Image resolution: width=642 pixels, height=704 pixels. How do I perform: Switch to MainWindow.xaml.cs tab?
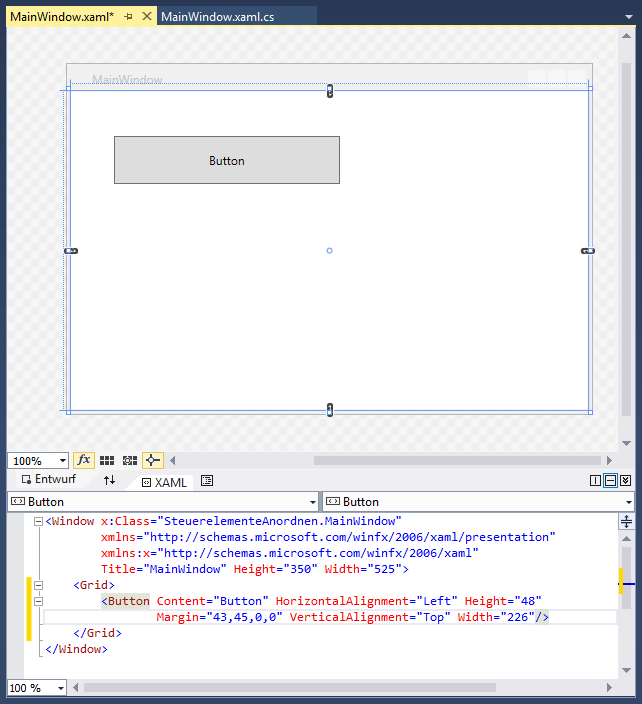point(217,16)
